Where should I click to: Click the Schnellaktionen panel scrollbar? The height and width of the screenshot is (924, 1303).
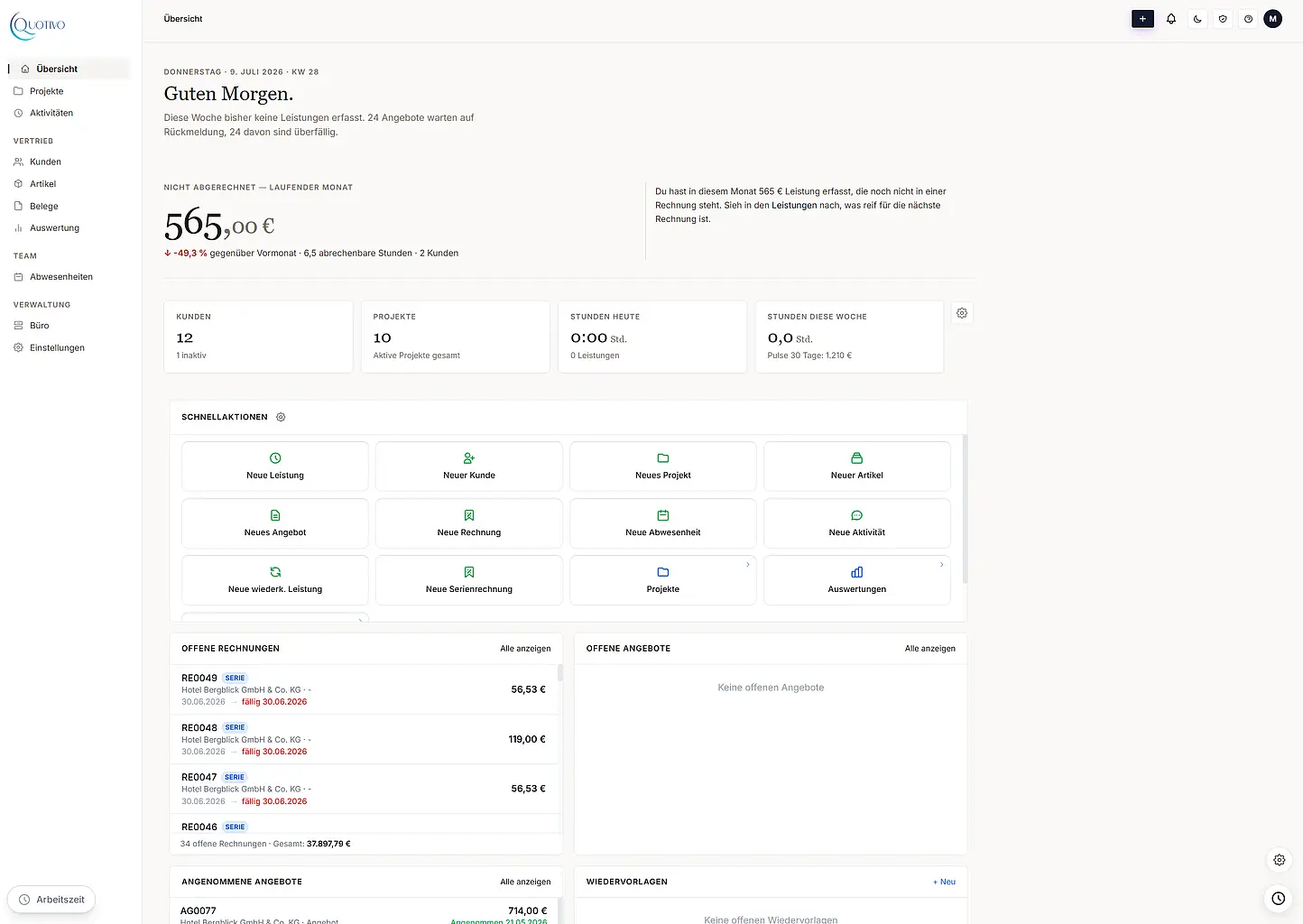pos(965,510)
